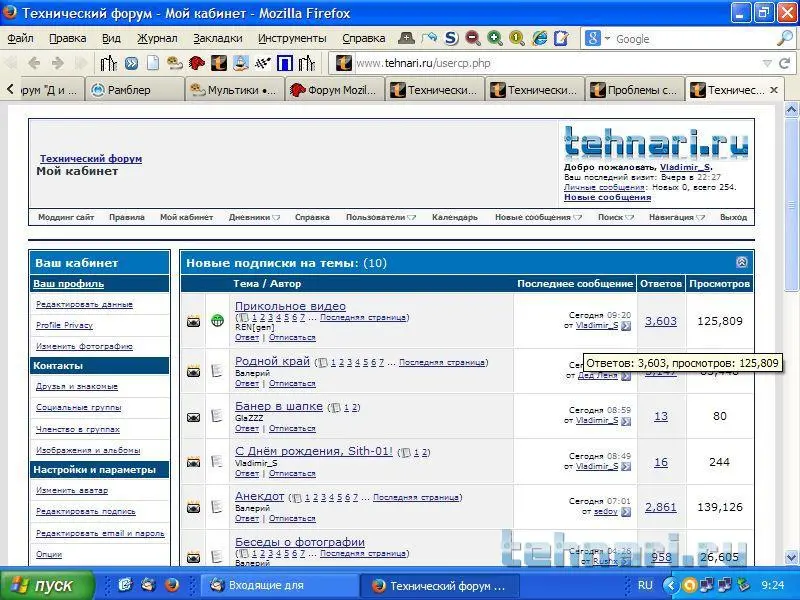Click the blank page bookmark icon

[x=153, y=63]
